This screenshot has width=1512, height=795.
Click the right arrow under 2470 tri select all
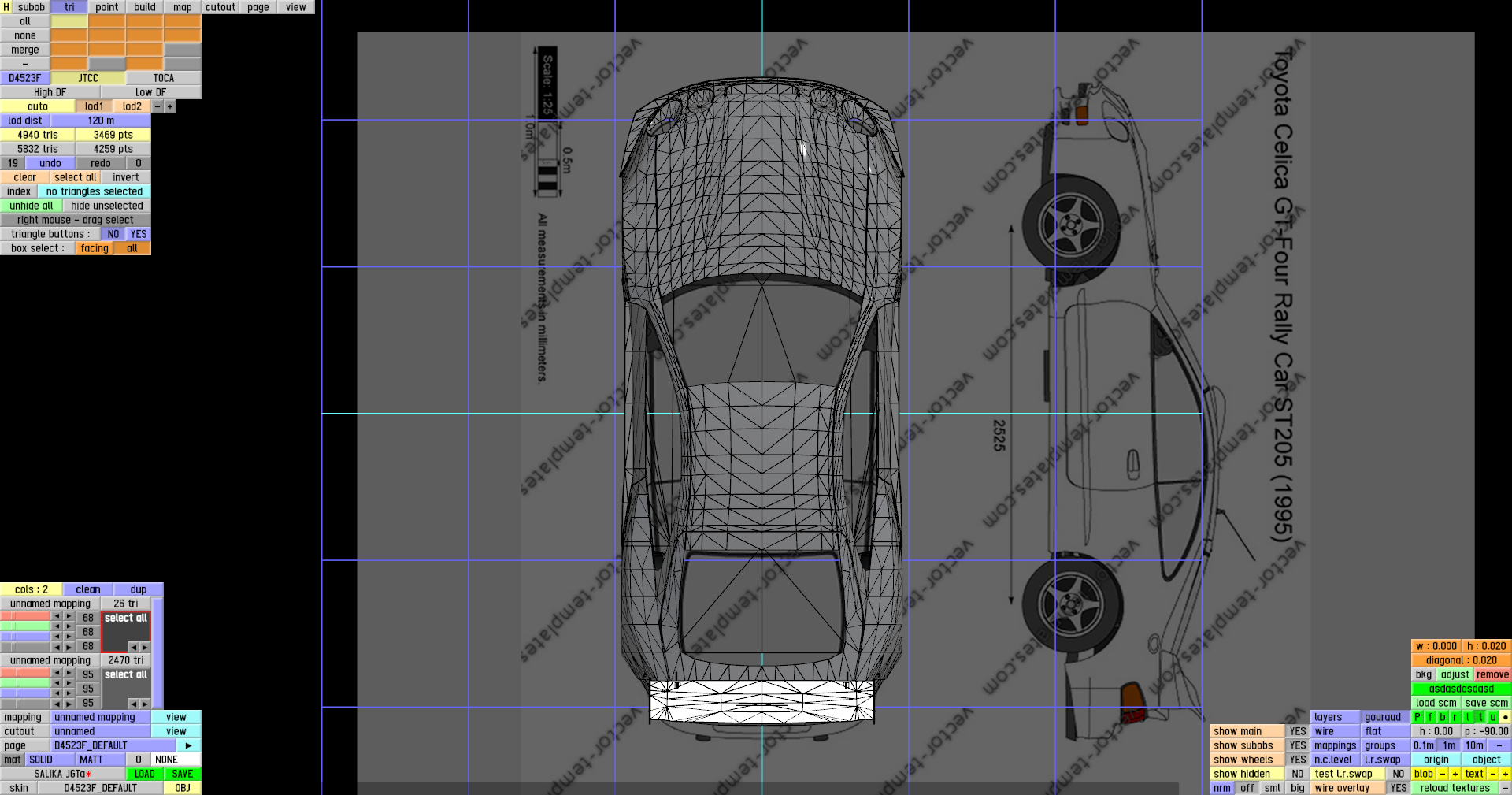[144, 704]
